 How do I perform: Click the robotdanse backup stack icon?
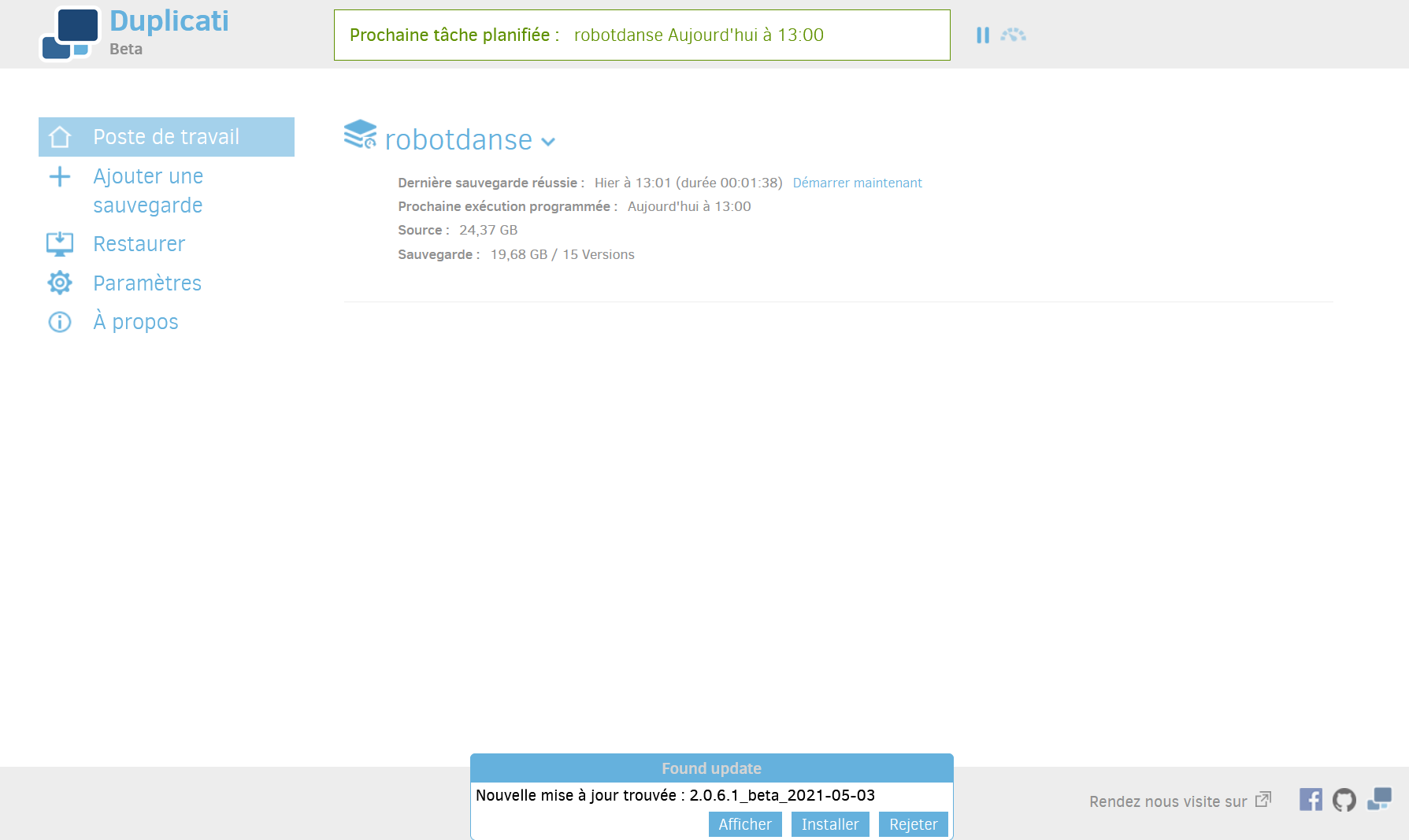tap(360, 135)
